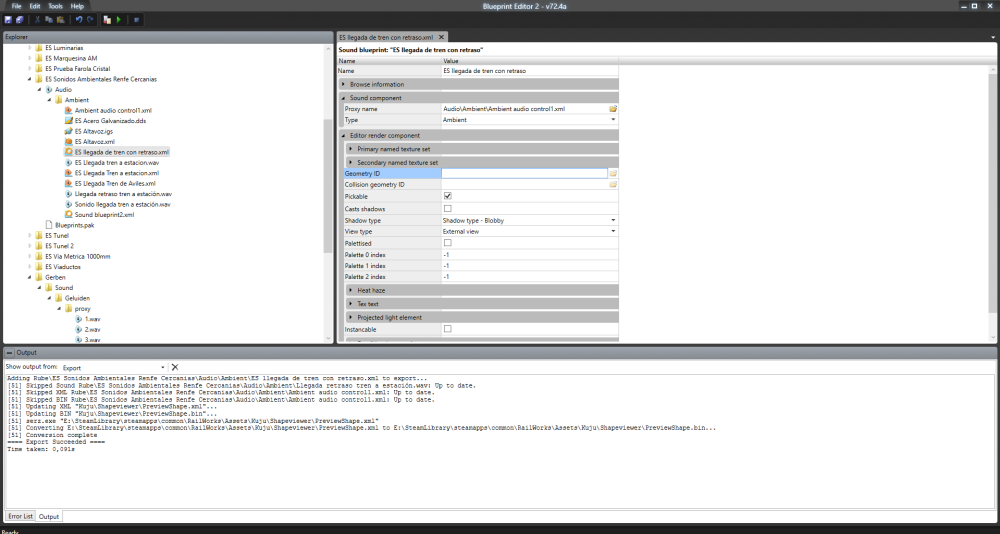Switch to the Error List tab
This screenshot has width=1000, height=534.
click(x=21, y=516)
